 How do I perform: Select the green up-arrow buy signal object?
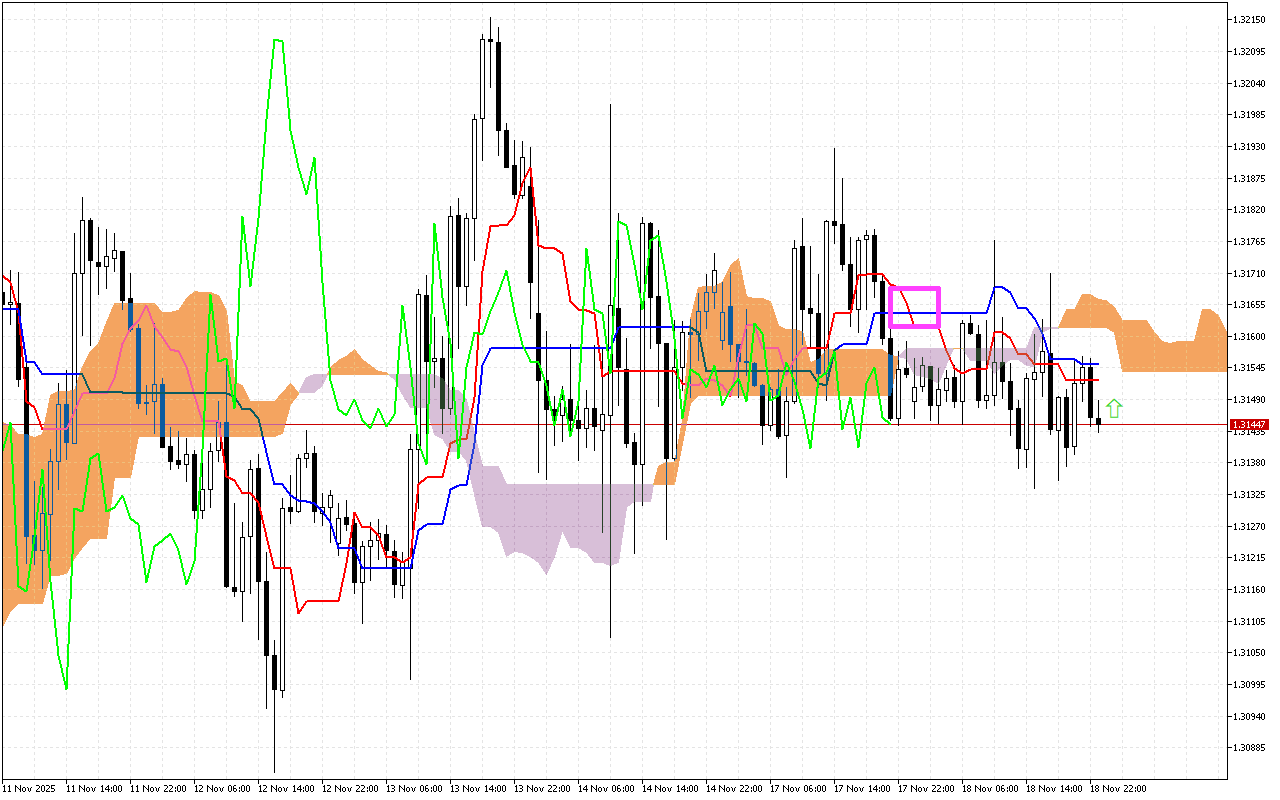[1114, 408]
